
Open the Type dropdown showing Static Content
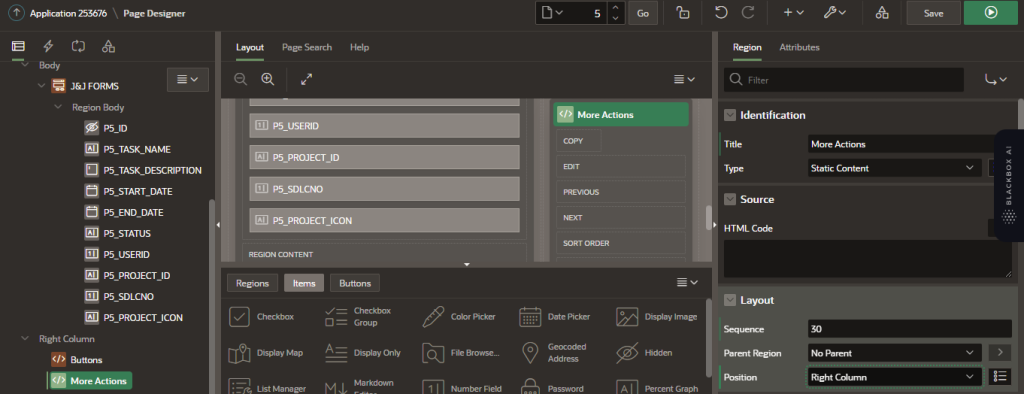894,168
